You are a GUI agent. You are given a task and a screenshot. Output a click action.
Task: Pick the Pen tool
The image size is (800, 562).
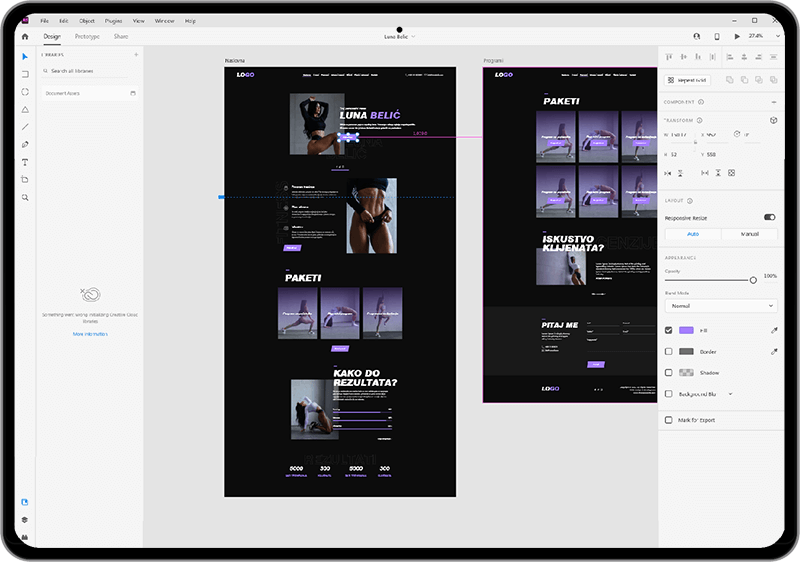[x=25, y=145]
